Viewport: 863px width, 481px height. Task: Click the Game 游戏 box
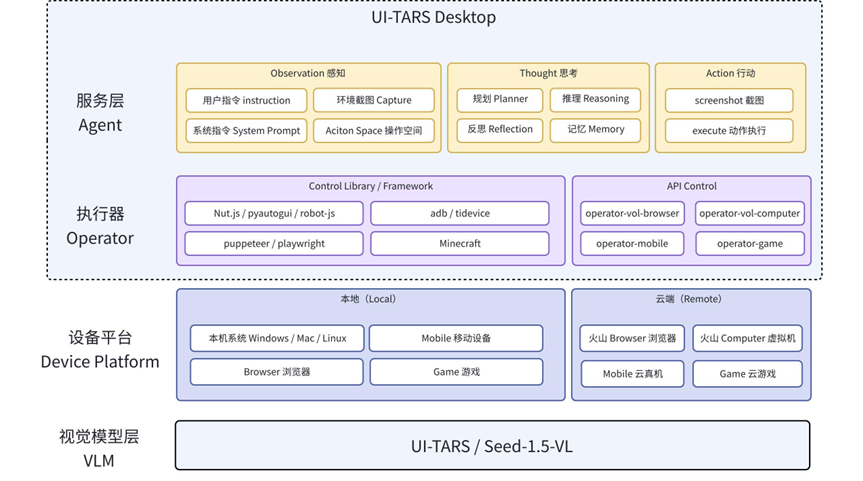456,371
